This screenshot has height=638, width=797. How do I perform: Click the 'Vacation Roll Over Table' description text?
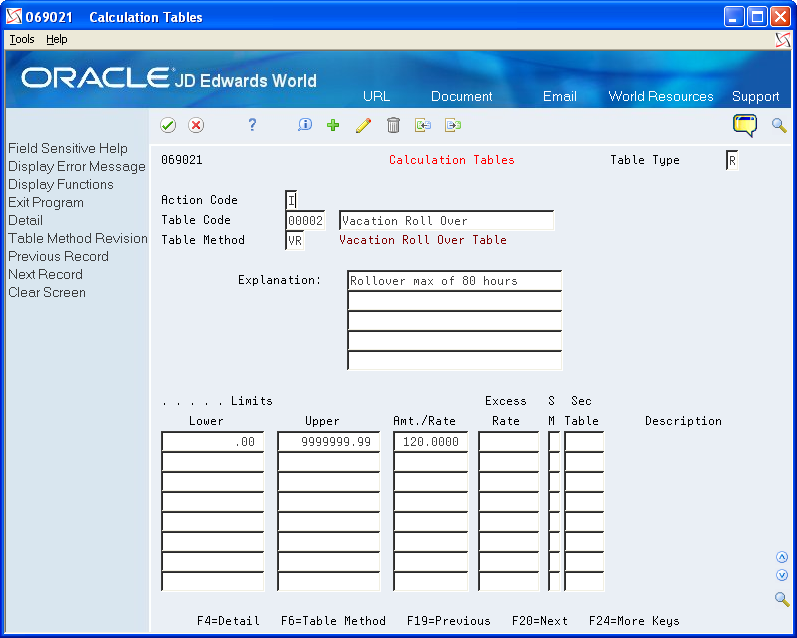coord(423,240)
